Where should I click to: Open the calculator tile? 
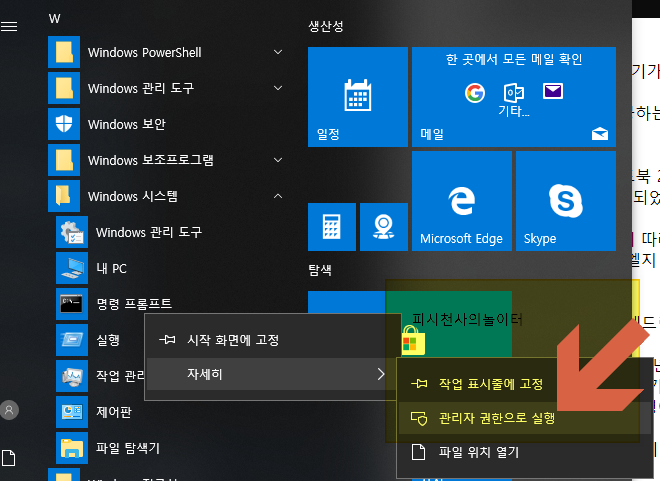tap(332, 227)
